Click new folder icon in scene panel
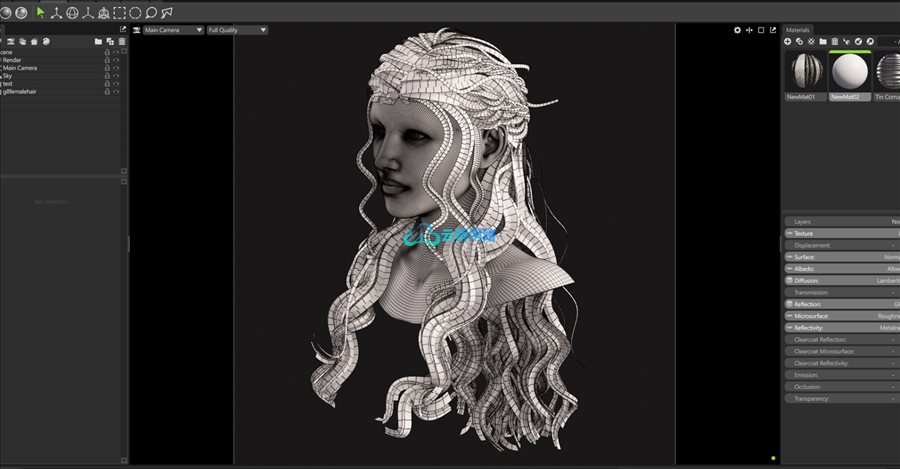 coord(98,42)
